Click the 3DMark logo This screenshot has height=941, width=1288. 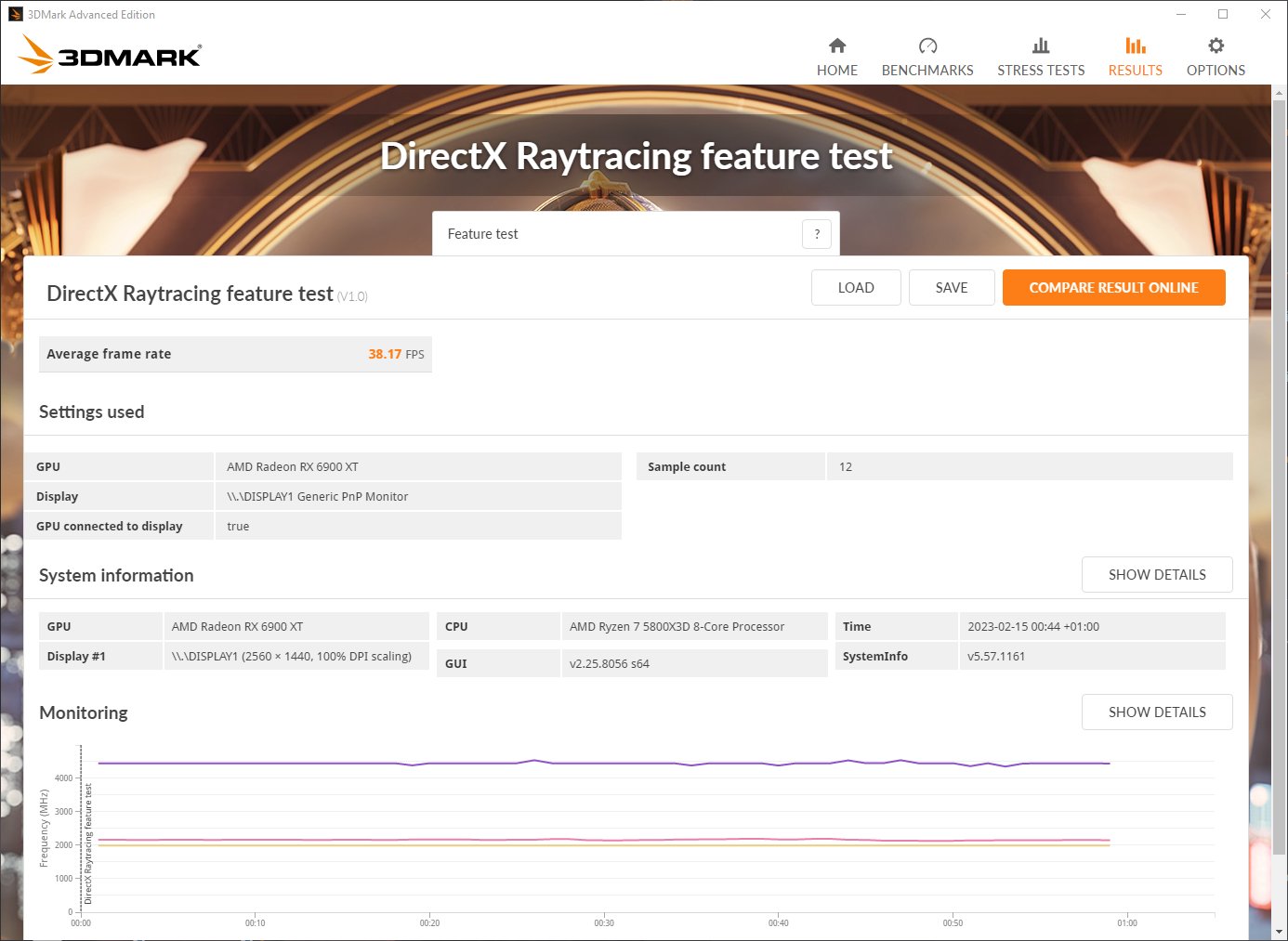tap(110, 55)
